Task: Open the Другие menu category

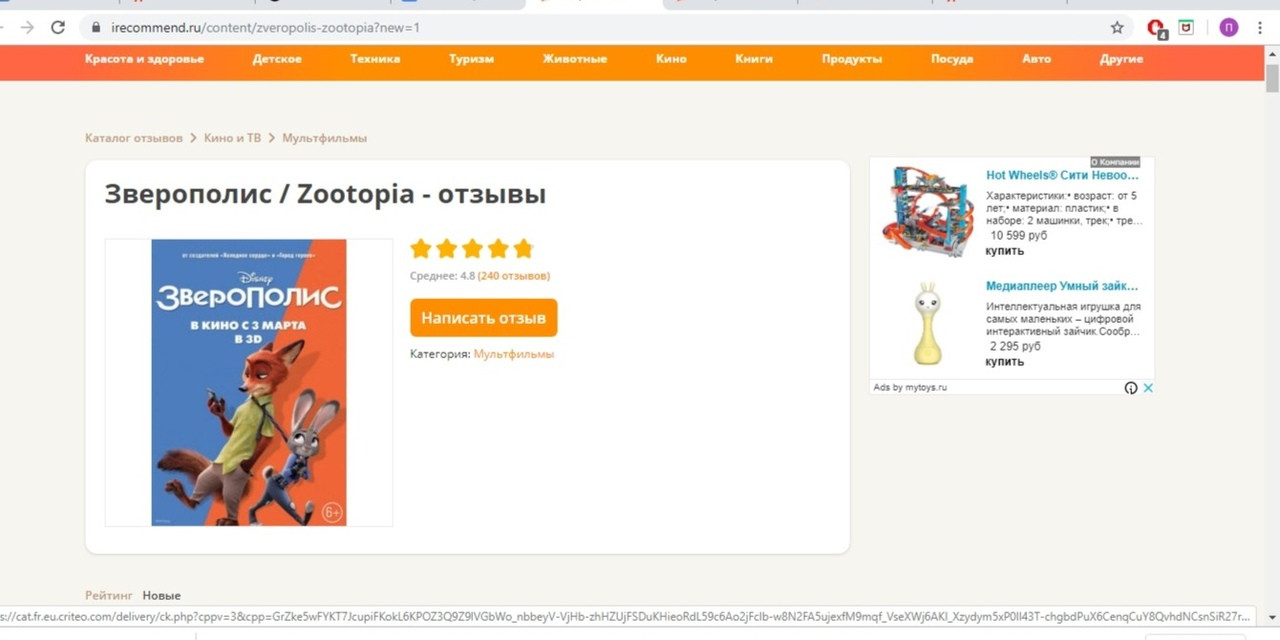Action: (x=1121, y=59)
